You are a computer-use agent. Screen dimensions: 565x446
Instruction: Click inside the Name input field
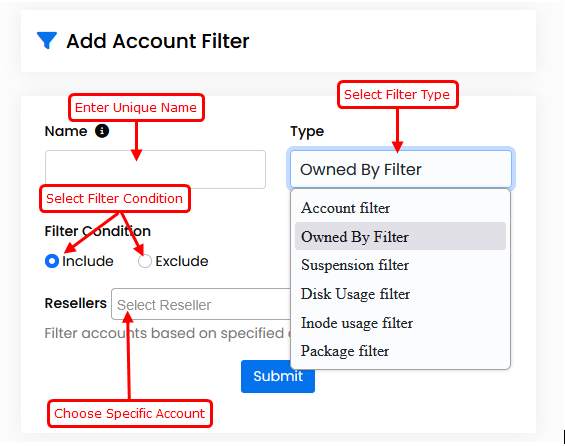point(155,169)
